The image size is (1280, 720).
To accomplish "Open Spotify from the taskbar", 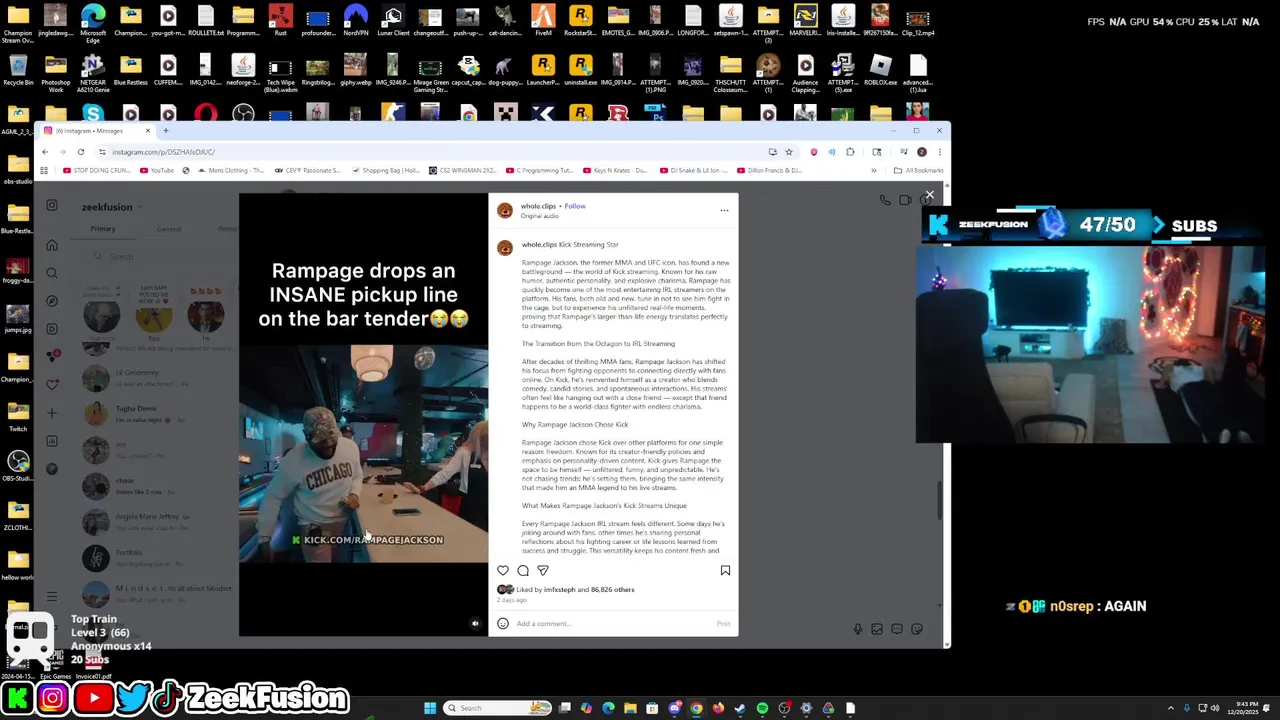I will 762,708.
